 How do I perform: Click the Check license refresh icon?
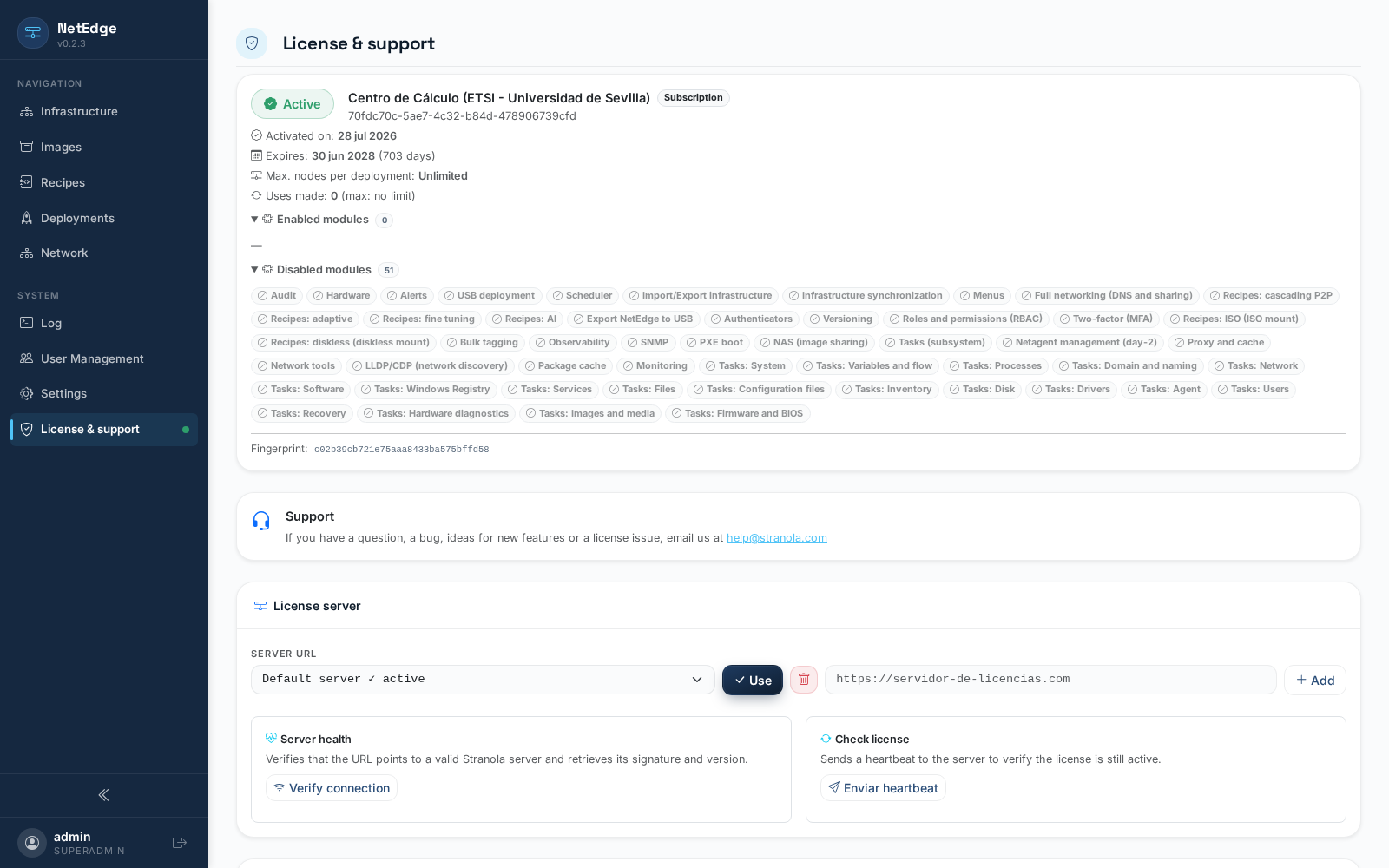pyautogui.click(x=826, y=739)
